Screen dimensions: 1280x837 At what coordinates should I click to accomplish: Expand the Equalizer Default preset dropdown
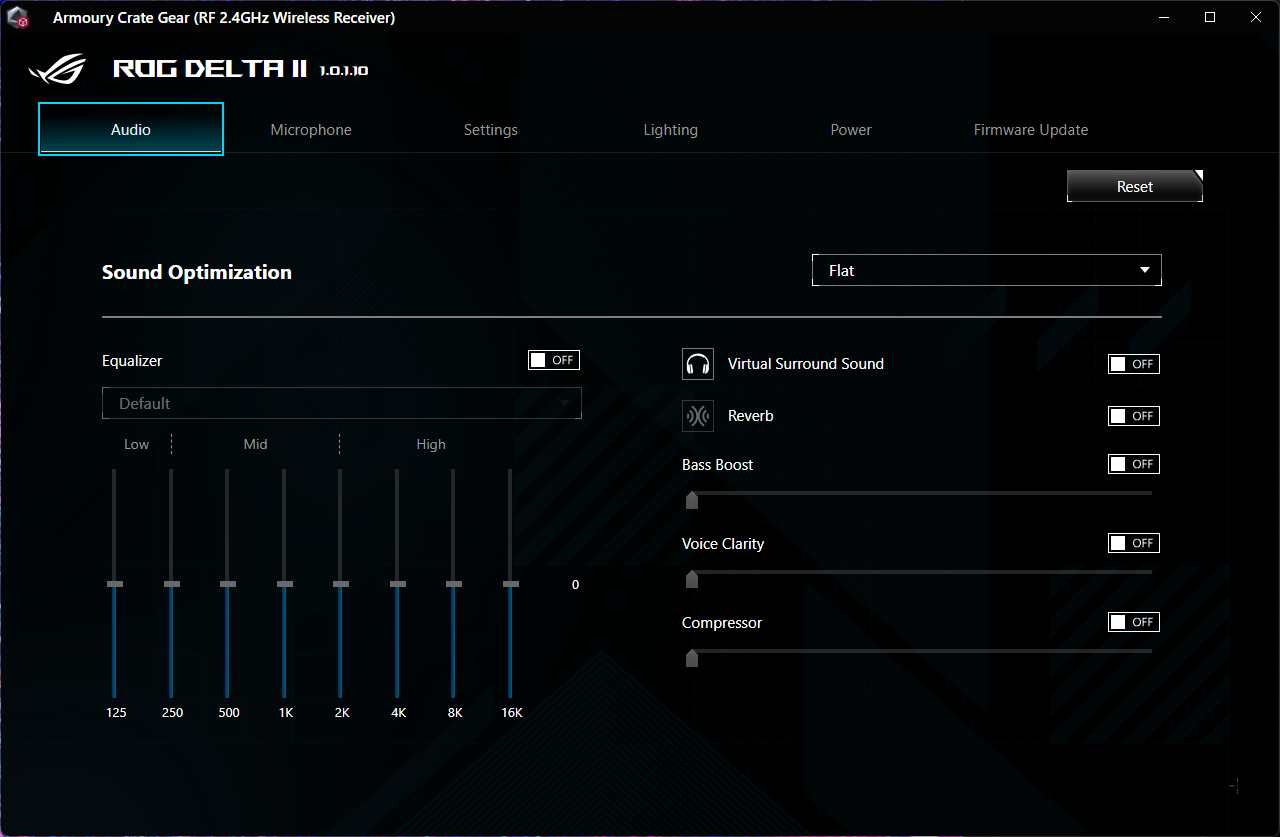[342, 403]
